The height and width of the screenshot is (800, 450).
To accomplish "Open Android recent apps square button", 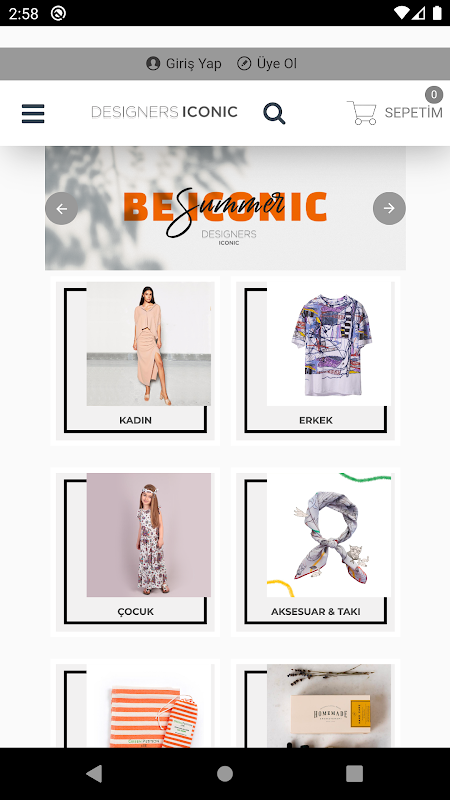I will point(355,773).
